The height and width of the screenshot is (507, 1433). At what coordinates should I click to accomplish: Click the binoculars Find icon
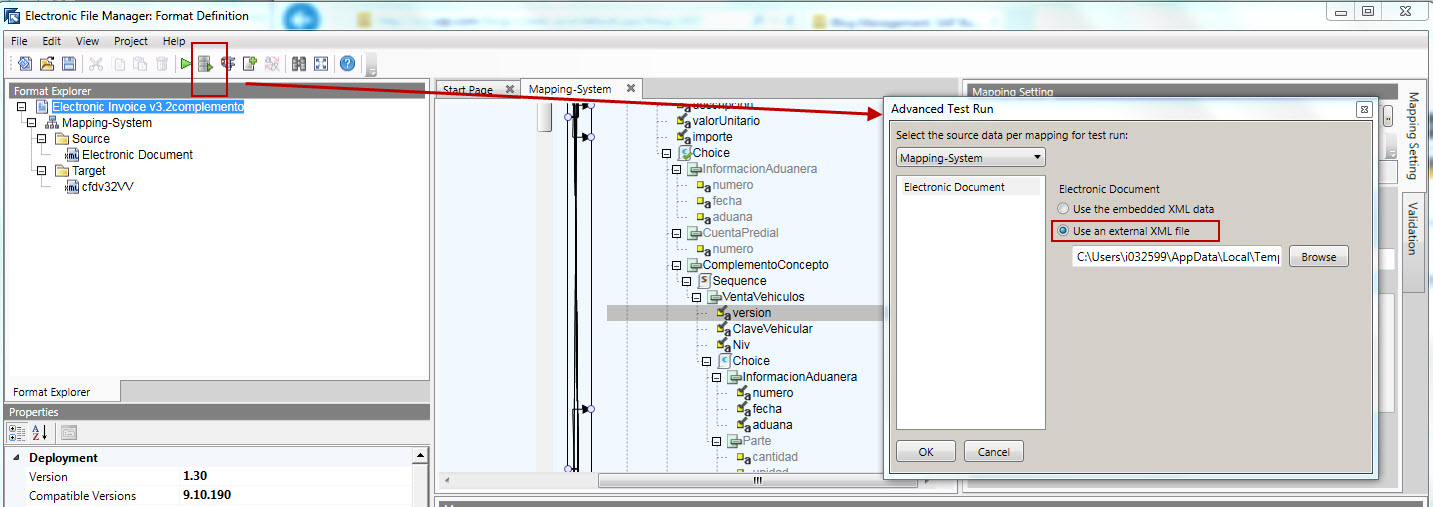(x=298, y=64)
